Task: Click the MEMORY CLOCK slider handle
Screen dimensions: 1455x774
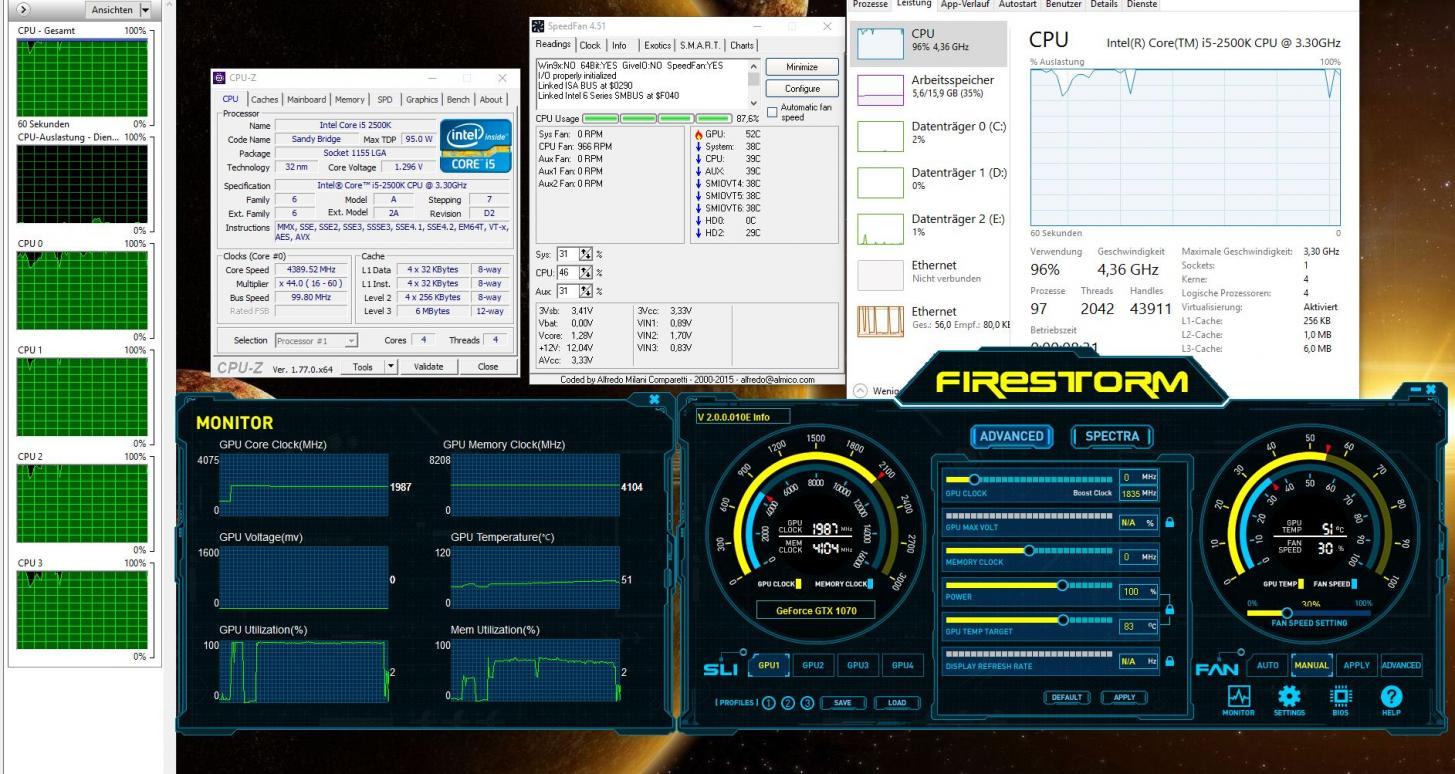Action: (1027, 551)
